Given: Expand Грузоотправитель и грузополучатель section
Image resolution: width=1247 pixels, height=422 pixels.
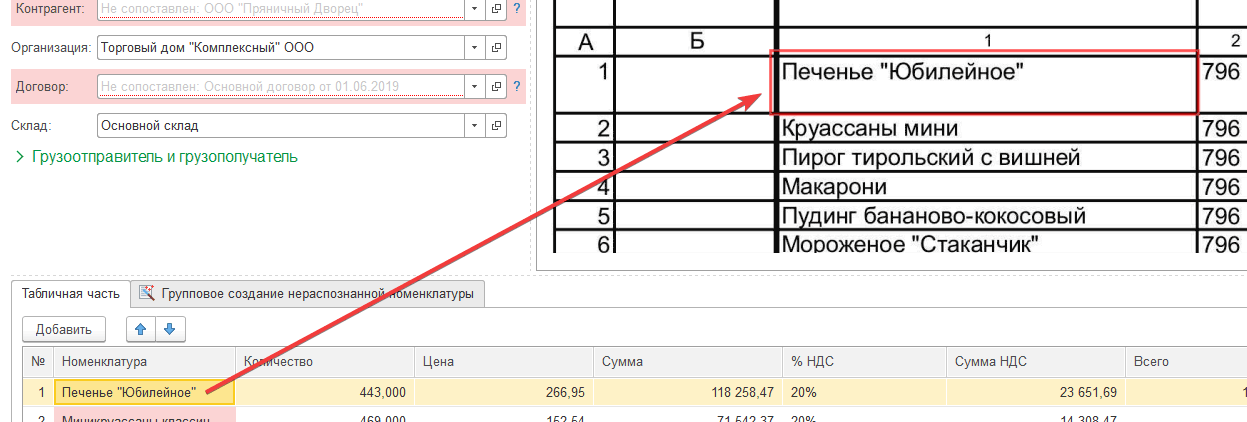Looking at the screenshot, I should point(156,157).
